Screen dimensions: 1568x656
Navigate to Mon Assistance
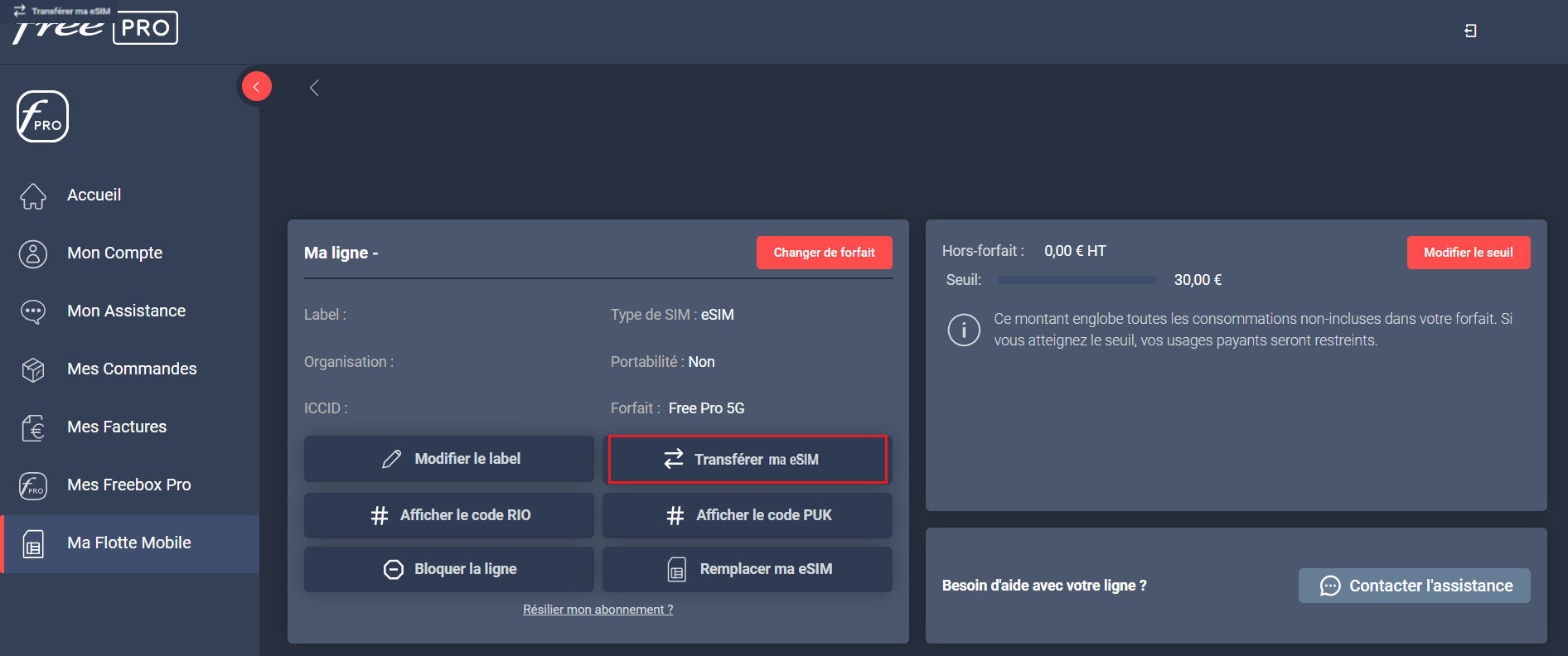click(131, 311)
